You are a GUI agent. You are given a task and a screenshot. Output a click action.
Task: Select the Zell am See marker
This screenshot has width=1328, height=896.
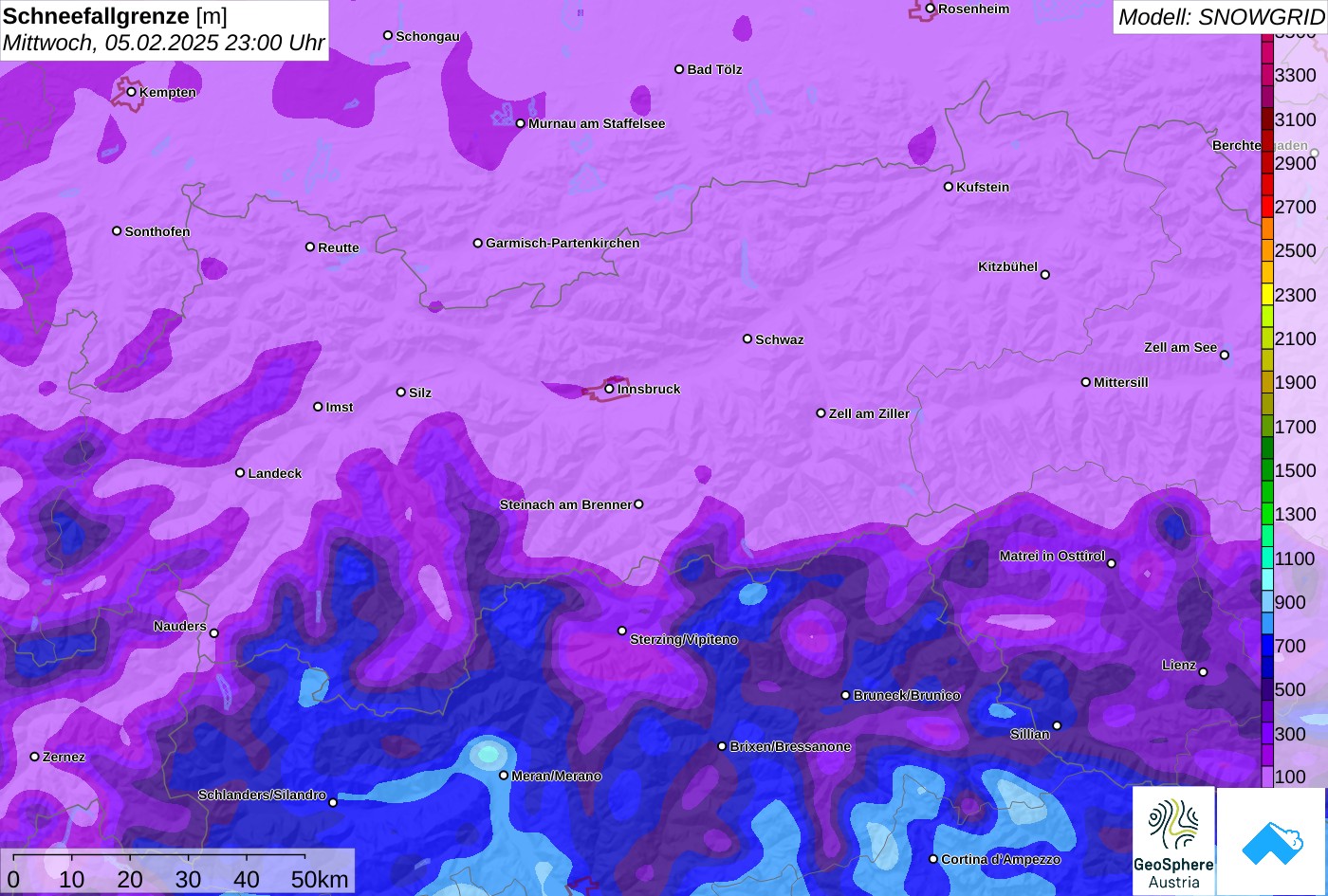(x=1225, y=356)
